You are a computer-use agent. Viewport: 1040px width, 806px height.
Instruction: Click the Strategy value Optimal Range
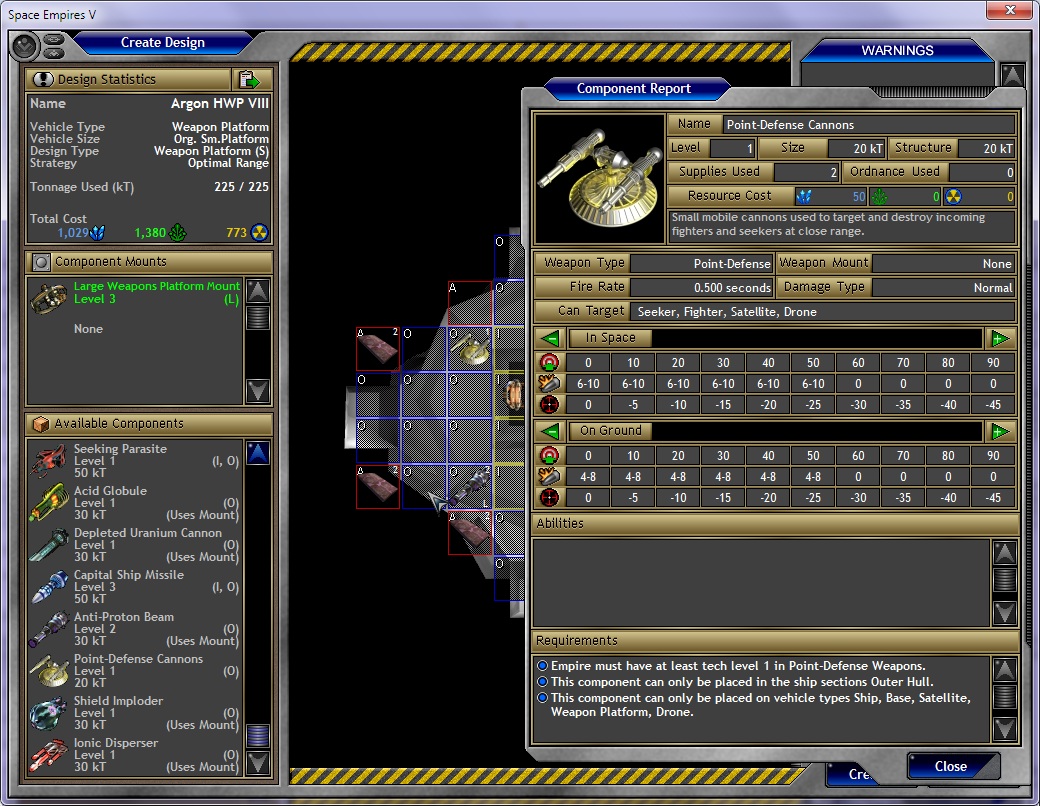coord(228,163)
